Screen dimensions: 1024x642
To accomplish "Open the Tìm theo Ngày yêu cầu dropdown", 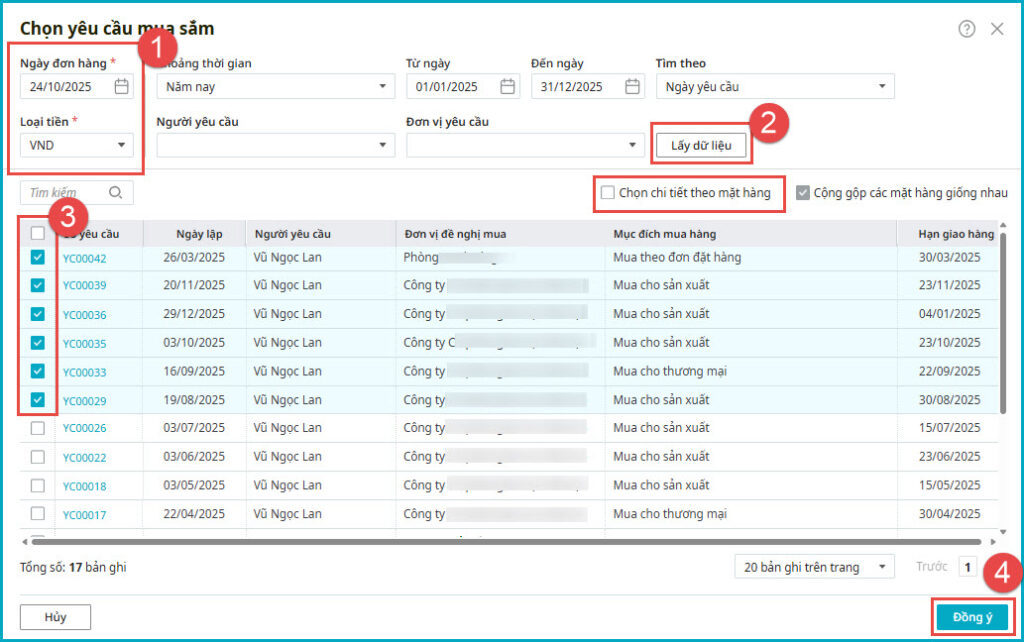I will tap(881, 87).
